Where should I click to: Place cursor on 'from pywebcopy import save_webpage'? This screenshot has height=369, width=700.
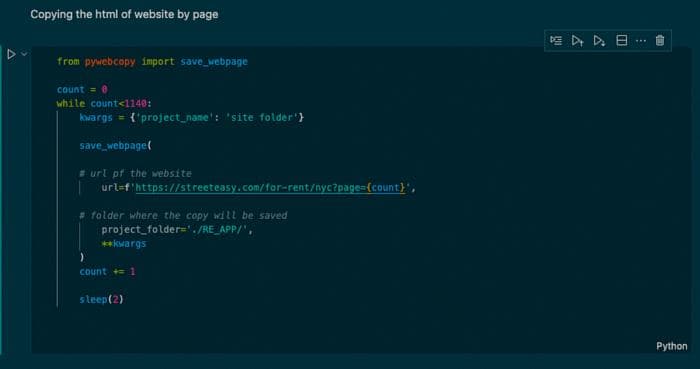152,62
